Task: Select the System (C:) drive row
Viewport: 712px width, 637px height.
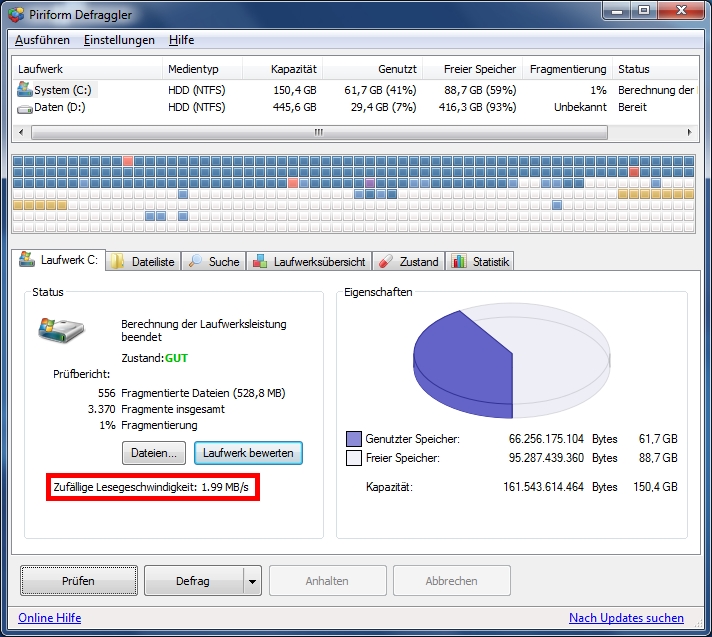Action: [x=355, y=90]
